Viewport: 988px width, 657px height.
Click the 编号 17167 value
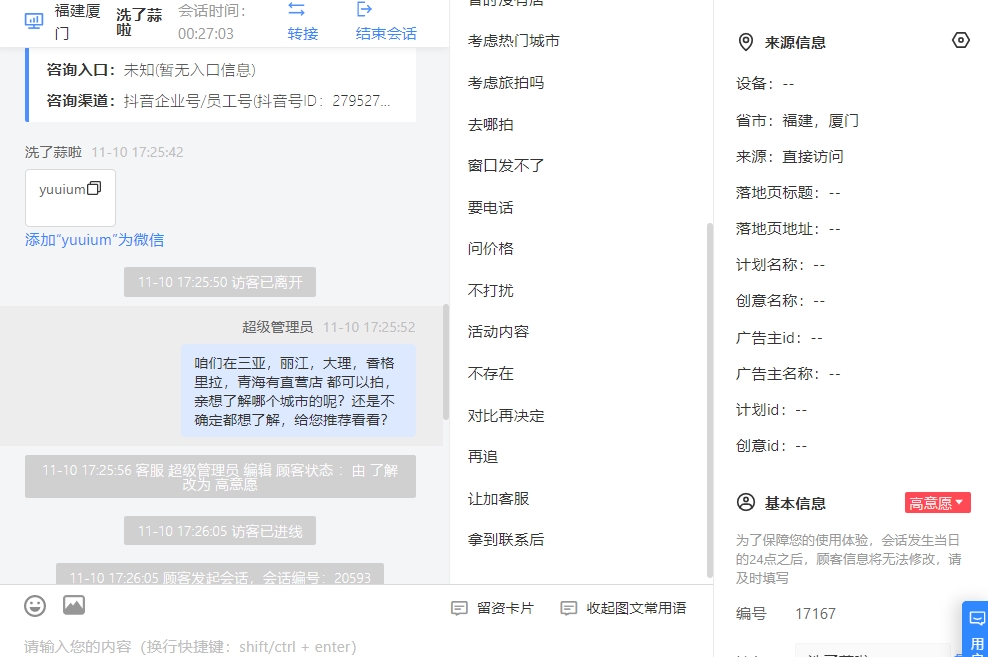tap(815, 614)
